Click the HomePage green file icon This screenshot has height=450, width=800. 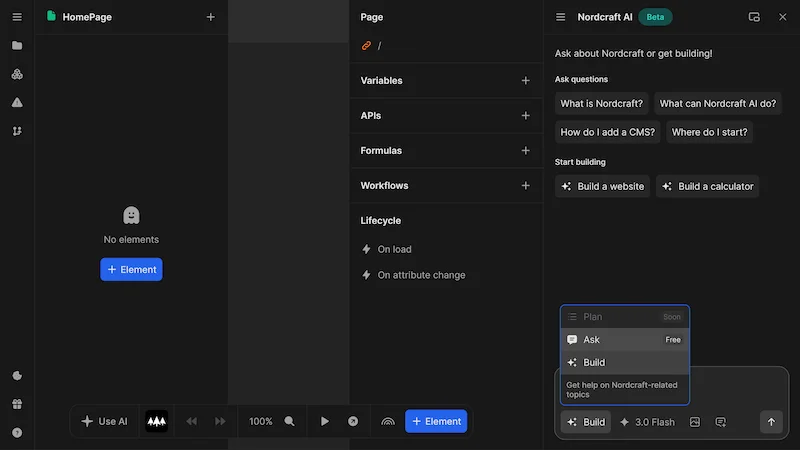click(x=51, y=16)
